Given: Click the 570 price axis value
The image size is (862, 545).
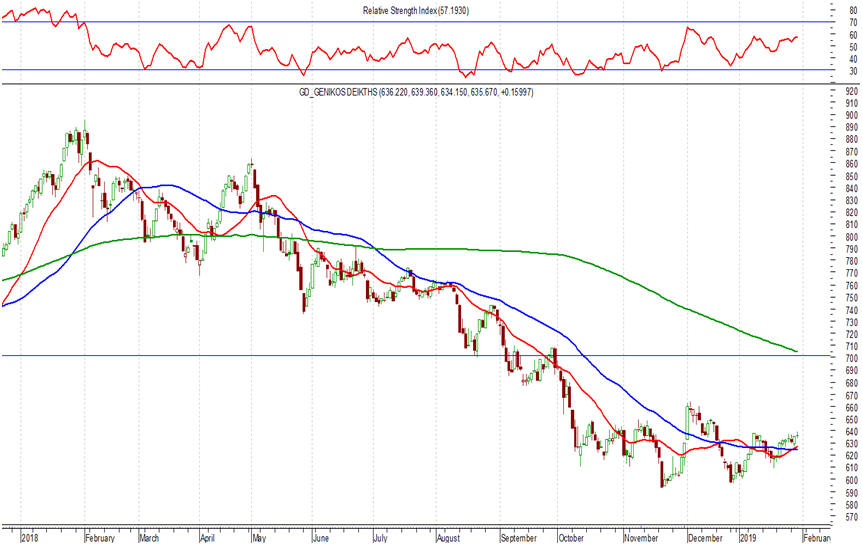Looking at the screenshot, I should point(852,517).
